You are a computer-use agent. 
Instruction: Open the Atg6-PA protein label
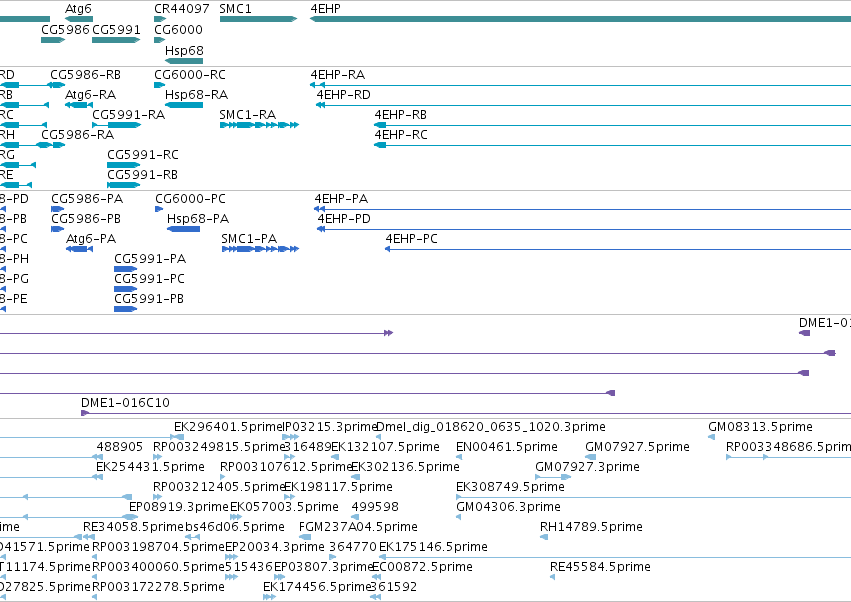pos(91,239)
